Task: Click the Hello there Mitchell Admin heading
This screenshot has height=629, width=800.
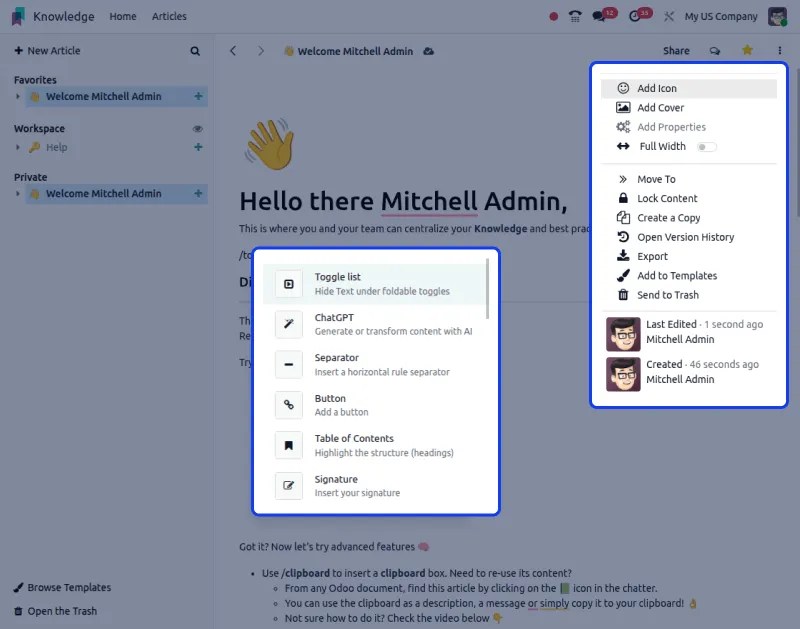Action: tap(403, 201)
